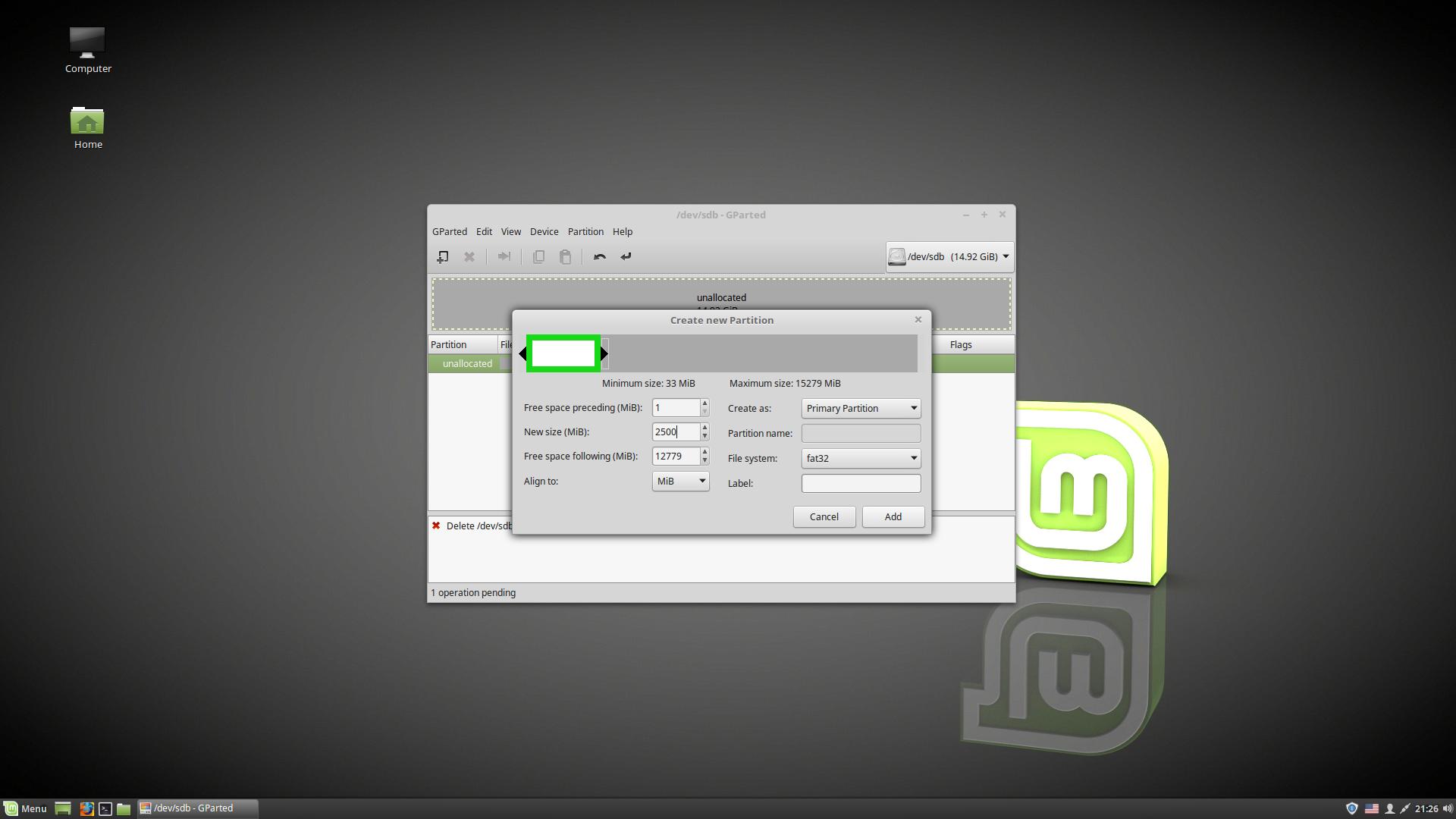Viewport: 1456px width, 819px height.
Task: Click the Flags column header
Action: [x=961, y=345]
